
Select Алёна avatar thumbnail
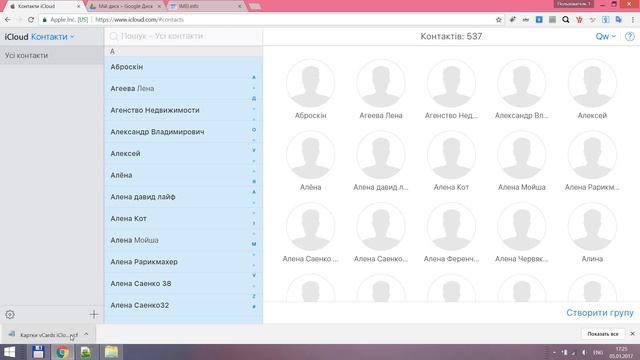[x=311, y=155]
